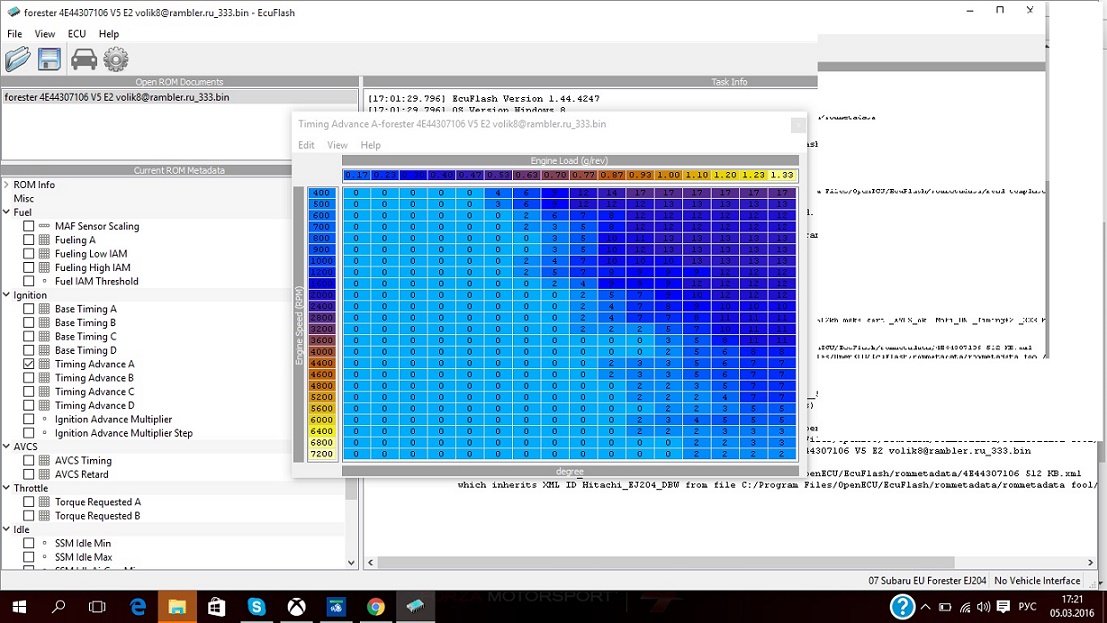
Task: Enable the Base Timing B checkbox
Action: (x=29, y=323)
